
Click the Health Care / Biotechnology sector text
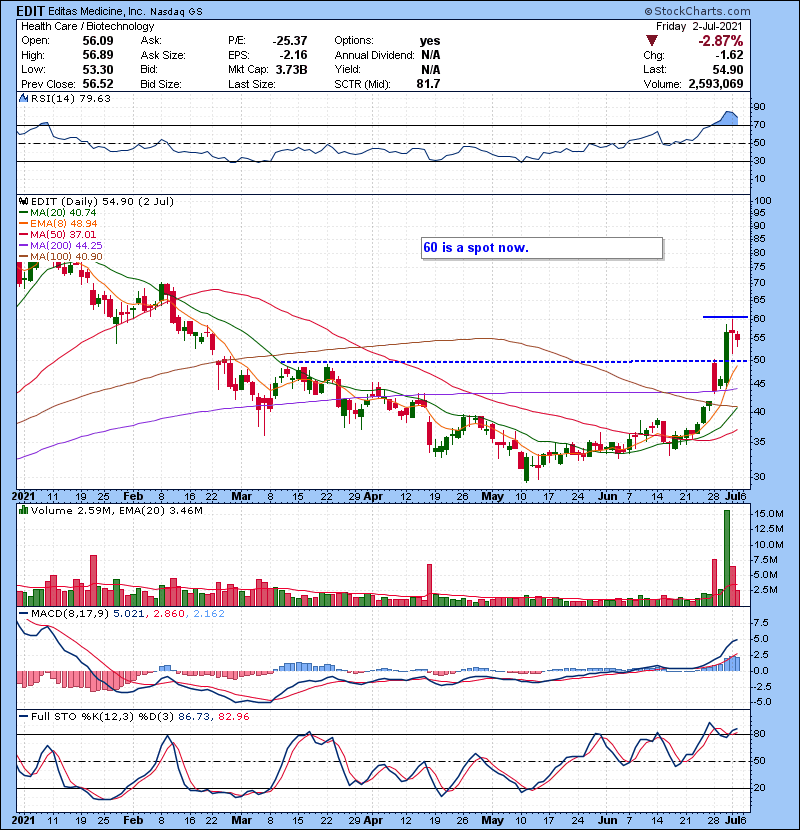(87, 26)
